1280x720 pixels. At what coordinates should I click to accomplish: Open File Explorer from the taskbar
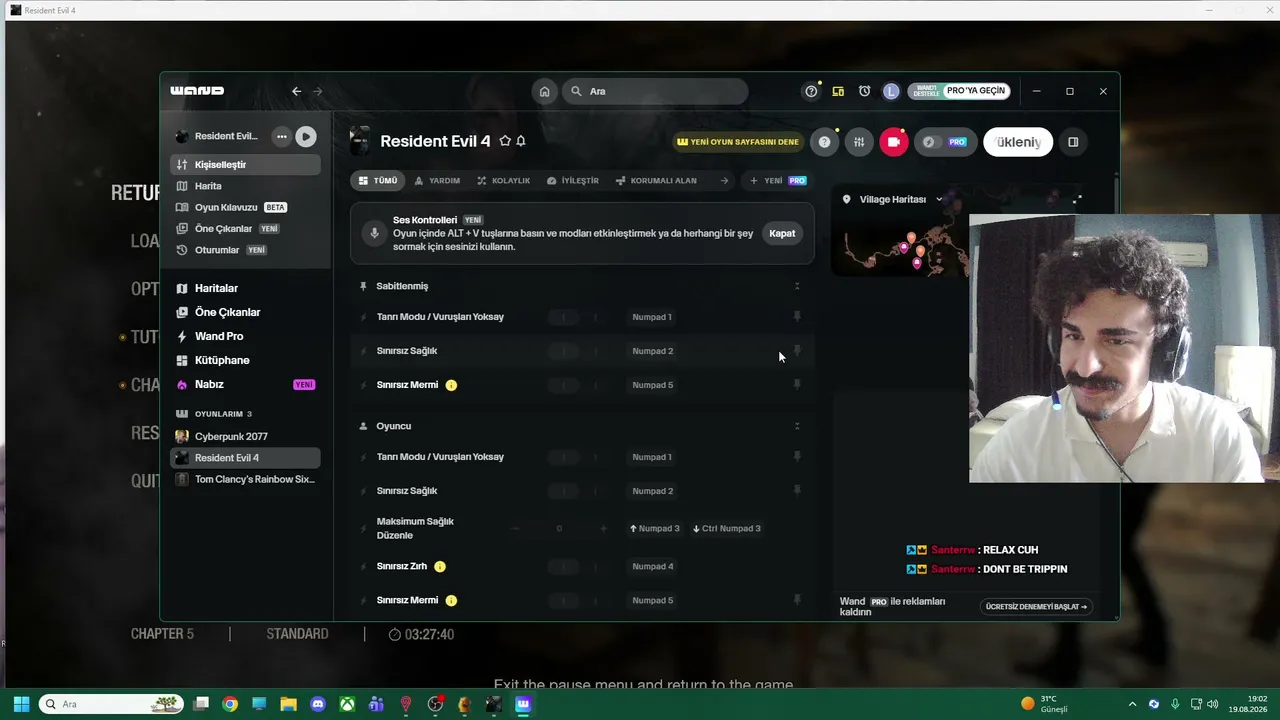click(289, 704)
